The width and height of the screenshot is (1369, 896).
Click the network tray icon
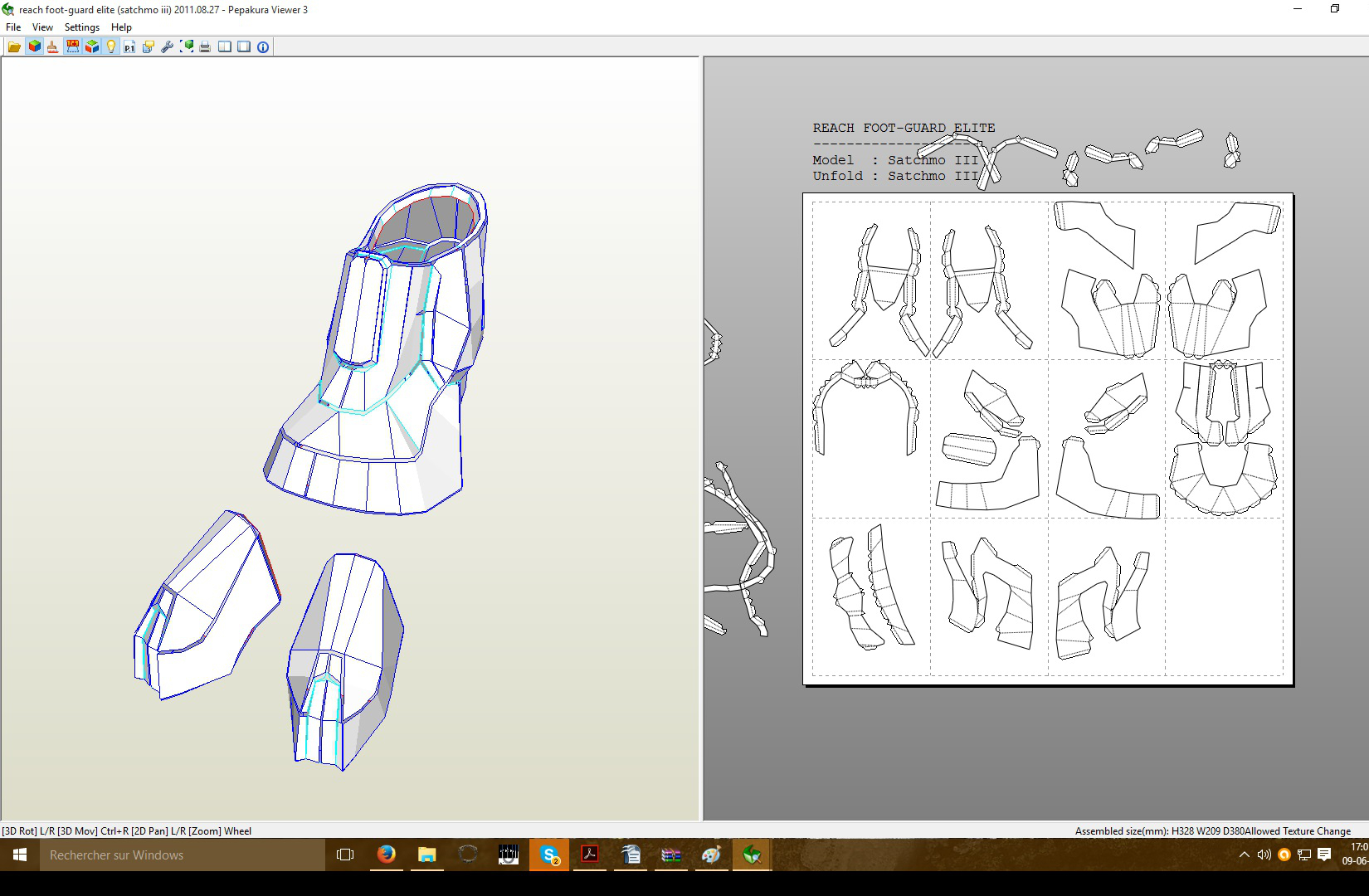[x=1304, y=855]
